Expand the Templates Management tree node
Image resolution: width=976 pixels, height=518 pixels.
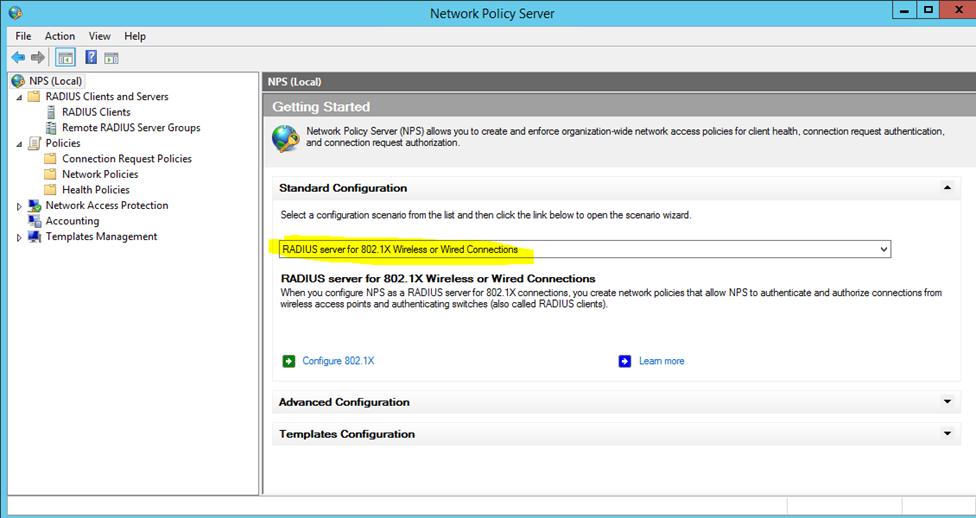tap(19, 237)
